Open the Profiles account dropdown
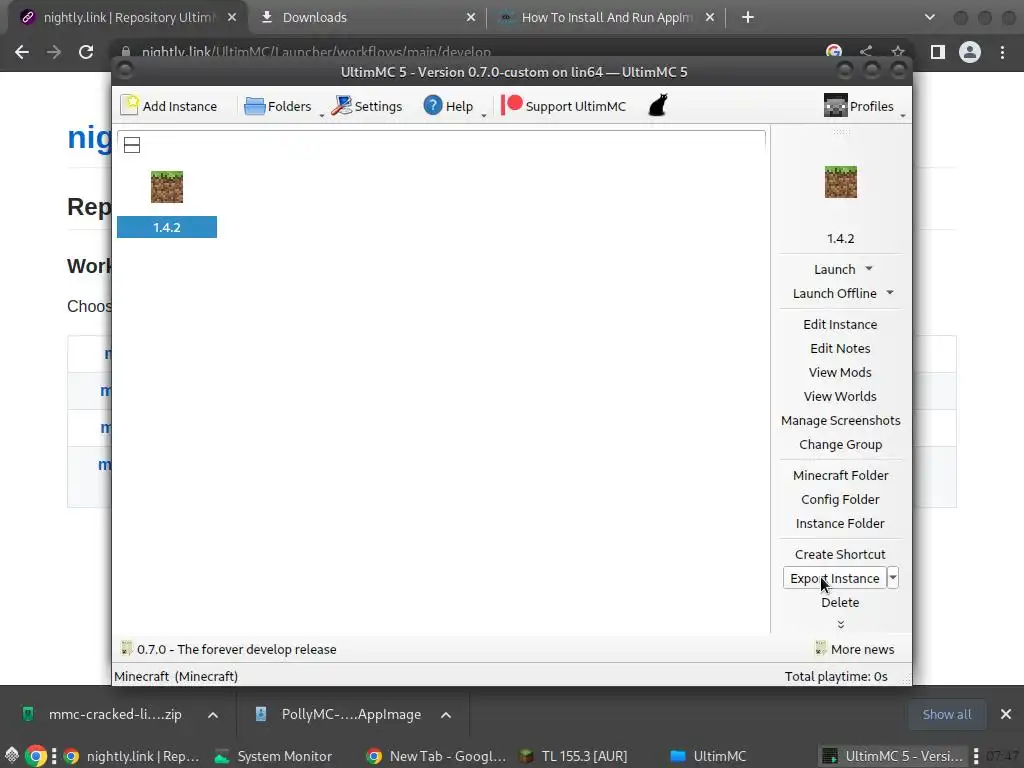 (x=859, y=106)
